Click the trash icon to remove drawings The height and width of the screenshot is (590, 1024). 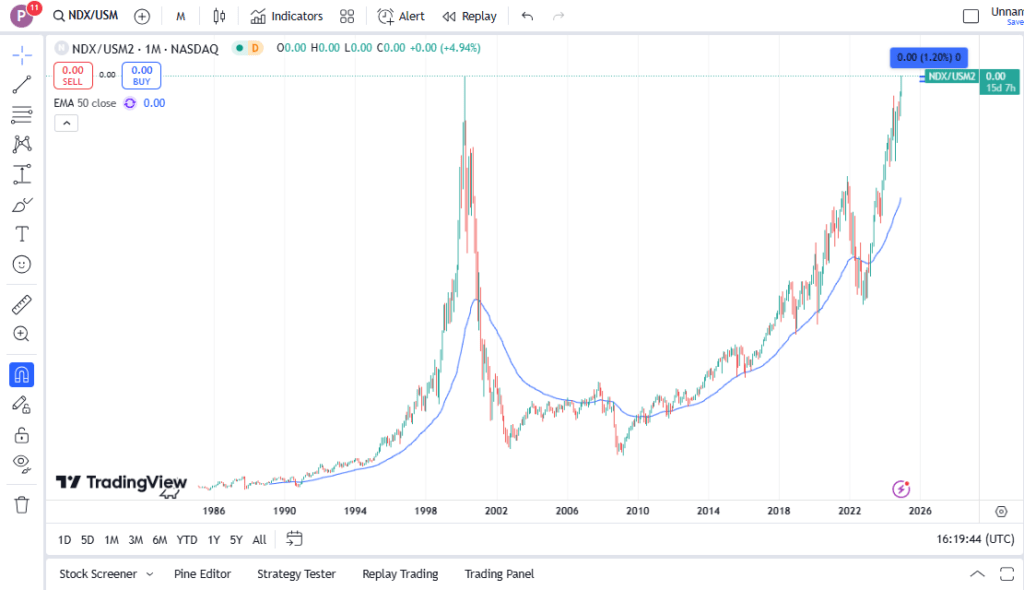coord(22,504)
